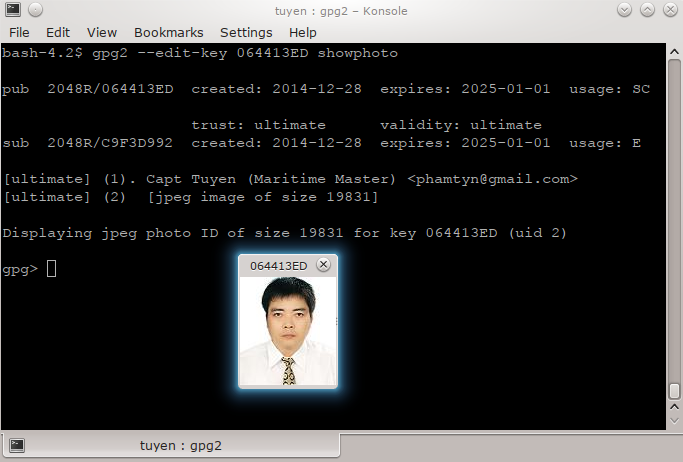Close the 064413ED photo popup
The image size is (683, 462).
323,265
